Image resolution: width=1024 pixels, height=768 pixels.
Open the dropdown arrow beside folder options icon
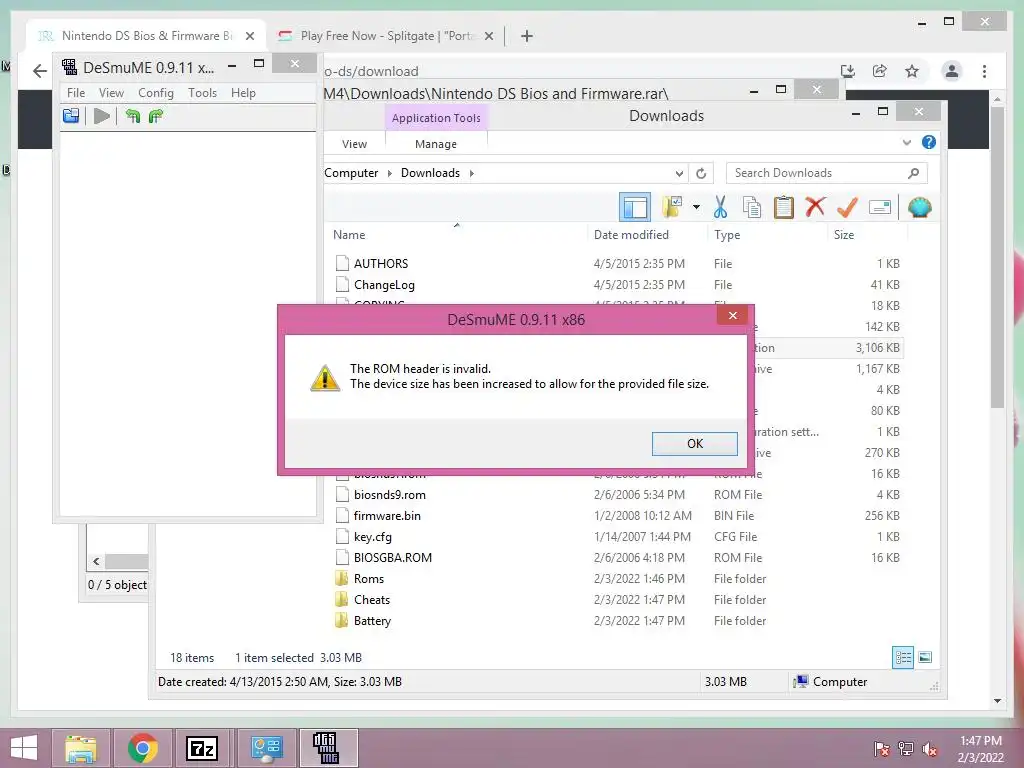point(696,208)
